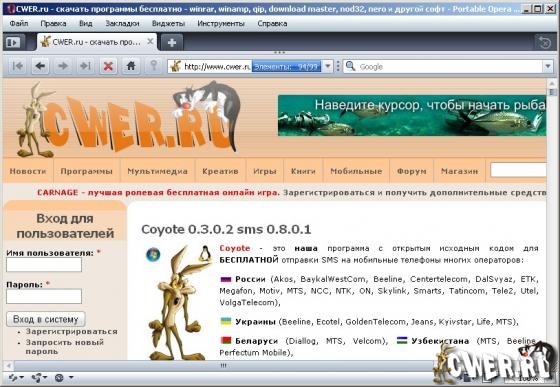This screenshot has height=387, width=560.
Task: Open the Инструменты menu
Action: point(221,24)
